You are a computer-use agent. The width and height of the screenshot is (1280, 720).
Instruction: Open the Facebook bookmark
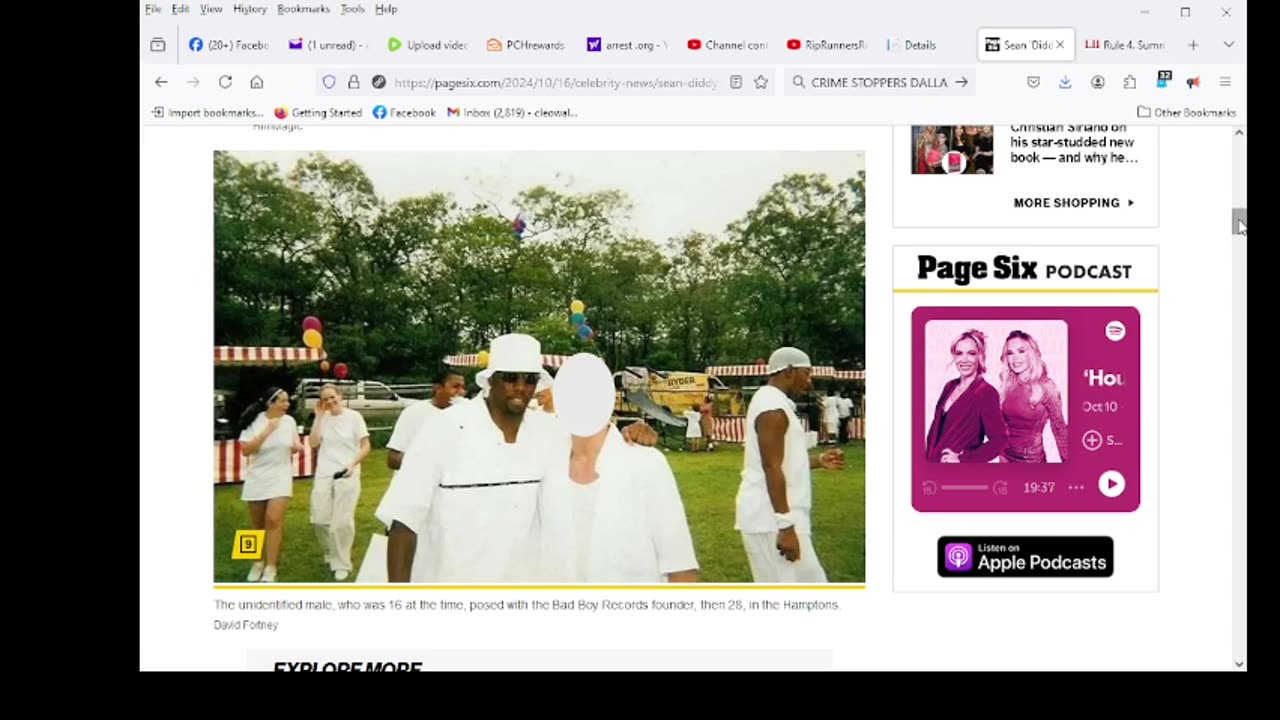pos(404,112)
